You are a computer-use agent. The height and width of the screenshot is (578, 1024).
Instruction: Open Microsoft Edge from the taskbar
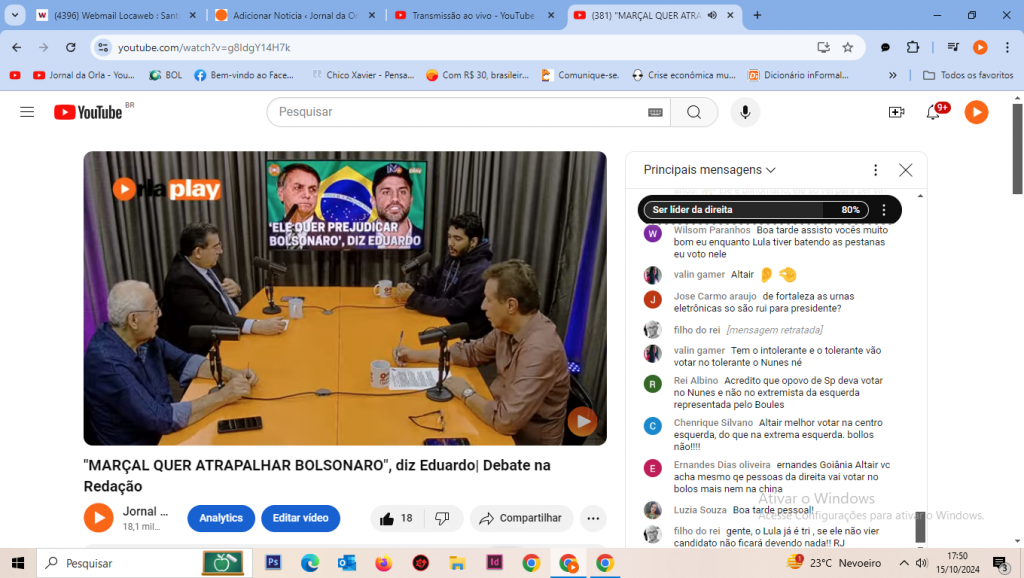click(310, 562)
